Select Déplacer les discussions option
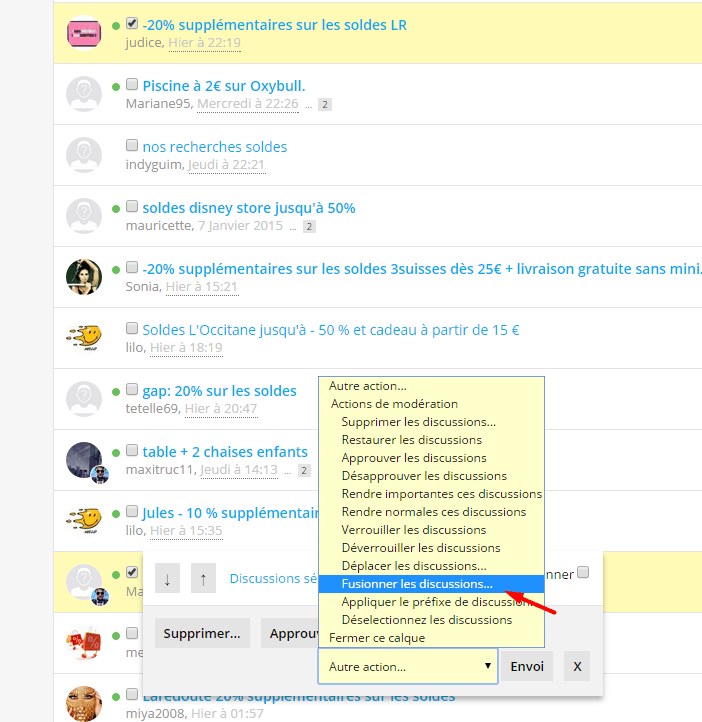 coord(431,566)
